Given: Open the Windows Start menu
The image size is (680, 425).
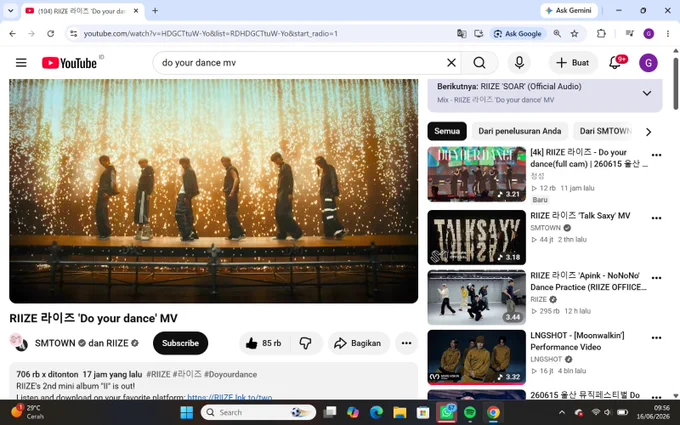Looking at the screenshot, I should (186, 412).
